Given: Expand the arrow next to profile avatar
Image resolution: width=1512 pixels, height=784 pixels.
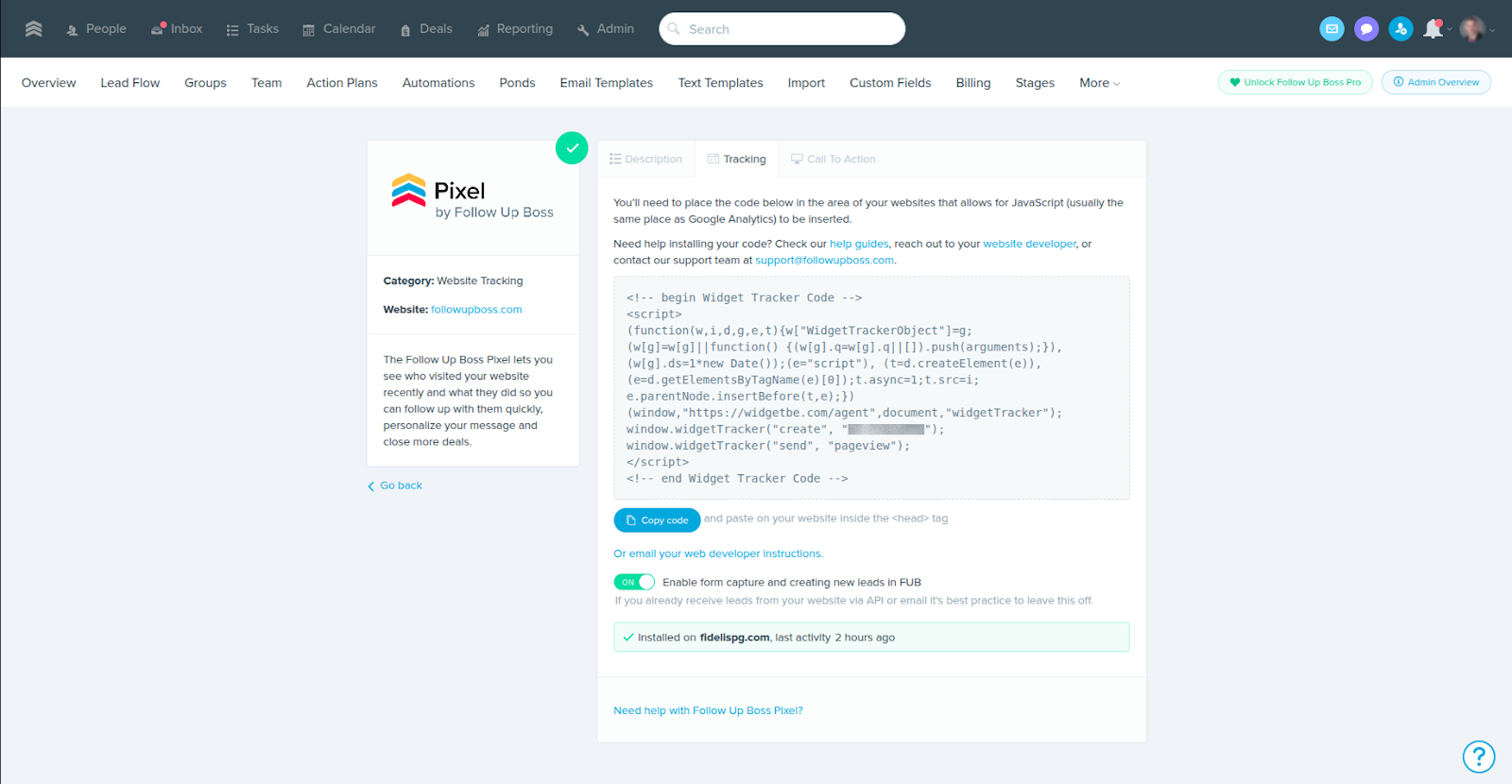Looking at the screenshot, I should (1492, 29).
